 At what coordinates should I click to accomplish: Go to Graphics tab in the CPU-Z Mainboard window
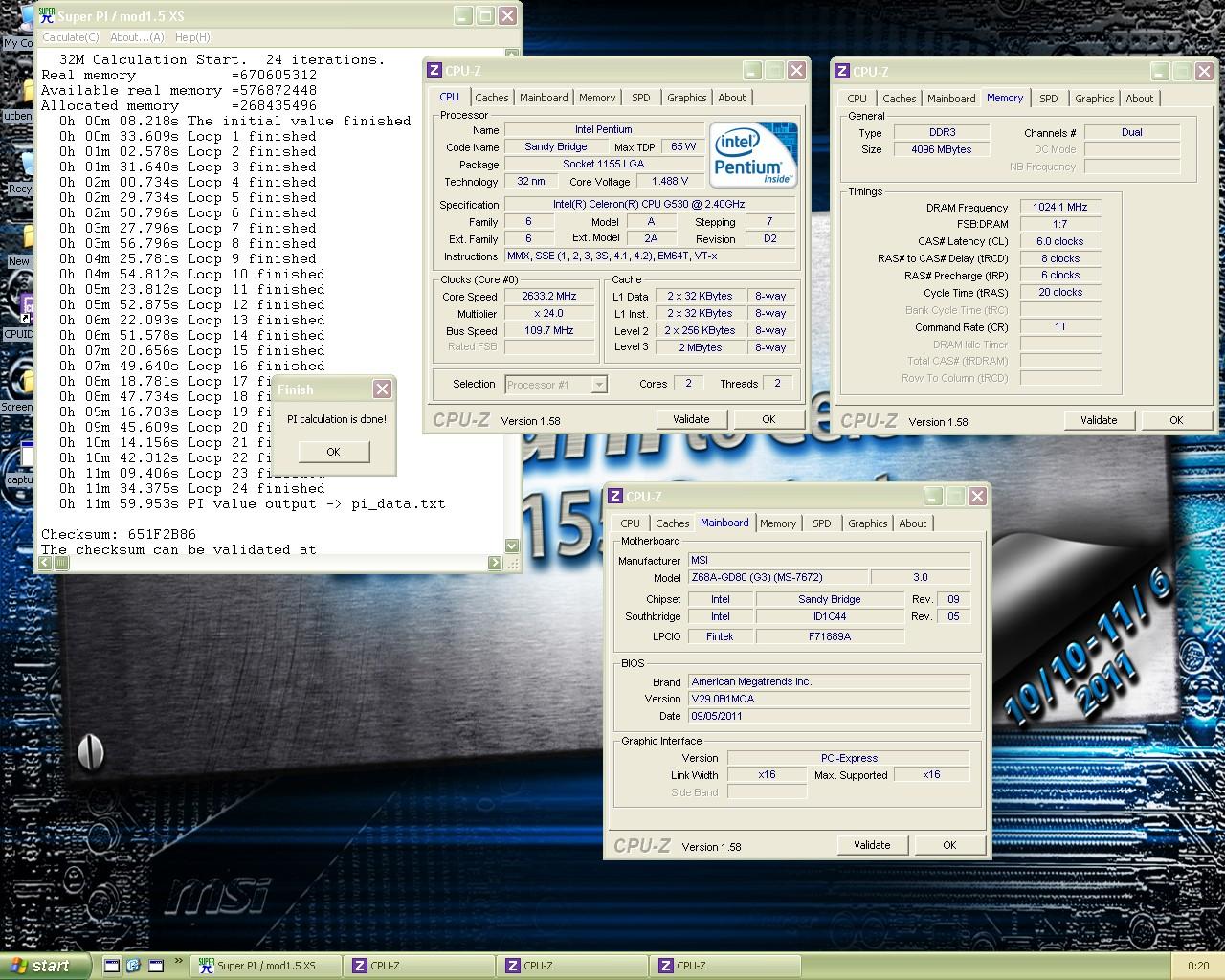click(868, 523)
